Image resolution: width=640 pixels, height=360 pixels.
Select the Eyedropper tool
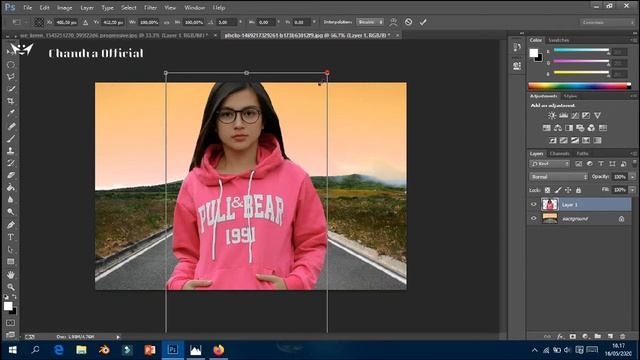point(11,113)
